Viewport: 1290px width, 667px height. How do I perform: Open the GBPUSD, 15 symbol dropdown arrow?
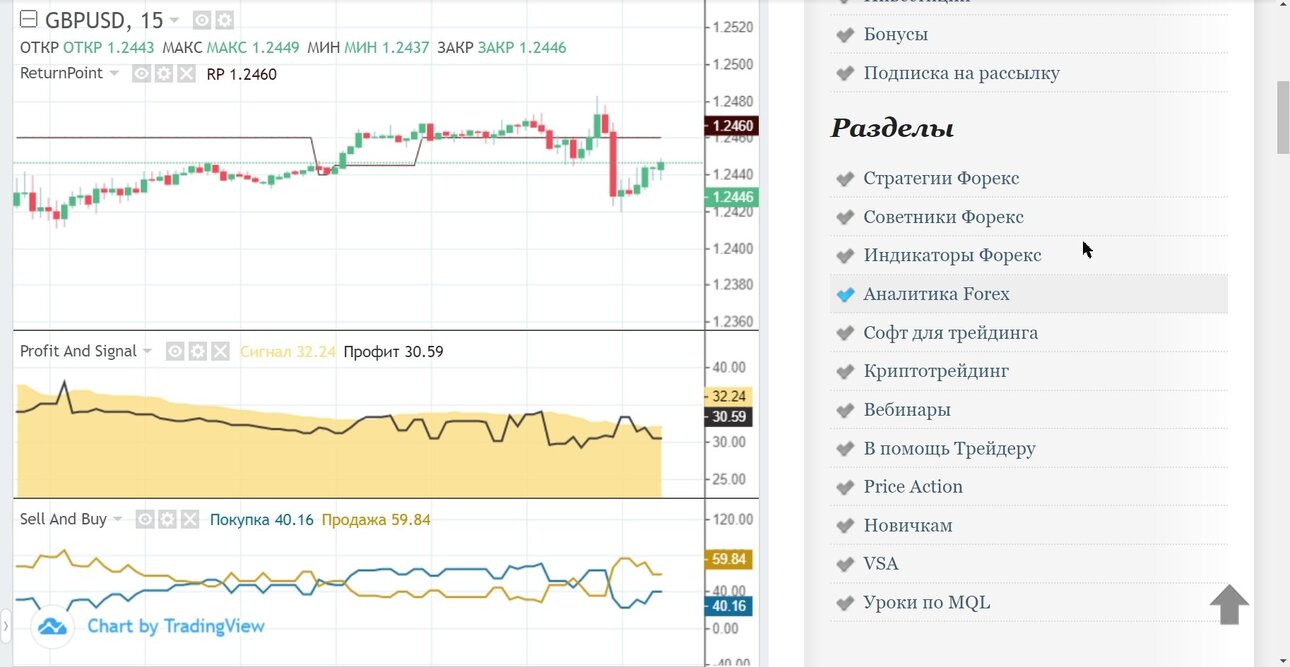[x=175, y=21]
